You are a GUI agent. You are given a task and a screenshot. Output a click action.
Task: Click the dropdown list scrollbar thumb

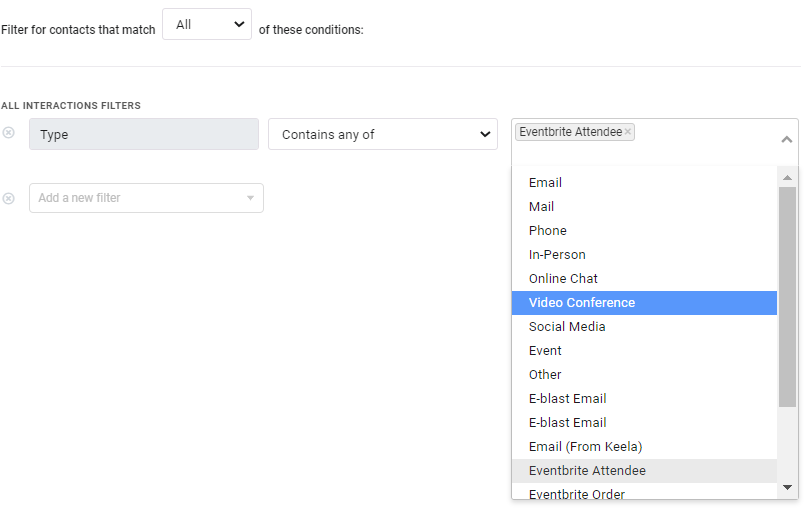[787, 297]
